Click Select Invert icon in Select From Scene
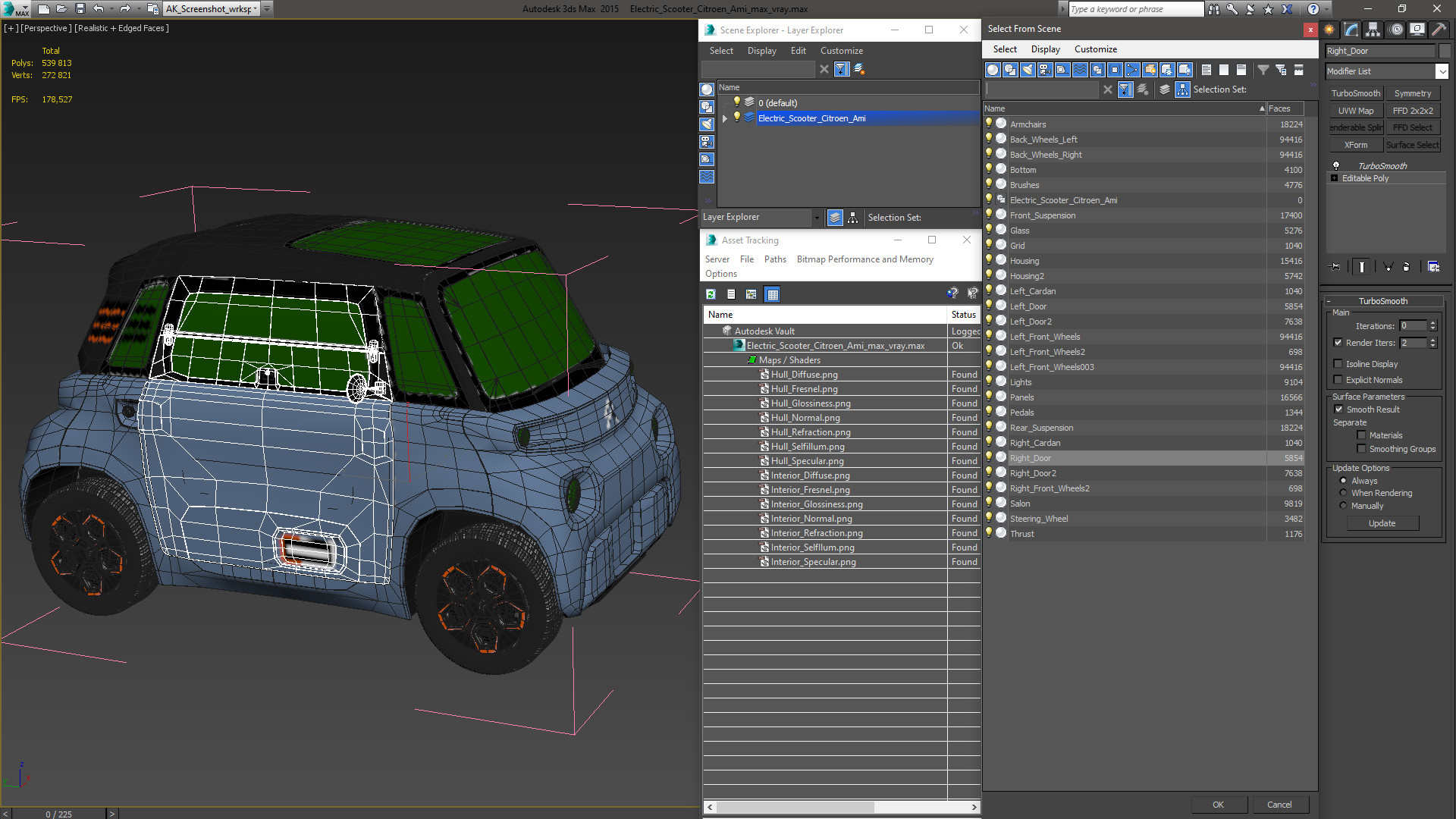1456x819 pixels. 1241,70
